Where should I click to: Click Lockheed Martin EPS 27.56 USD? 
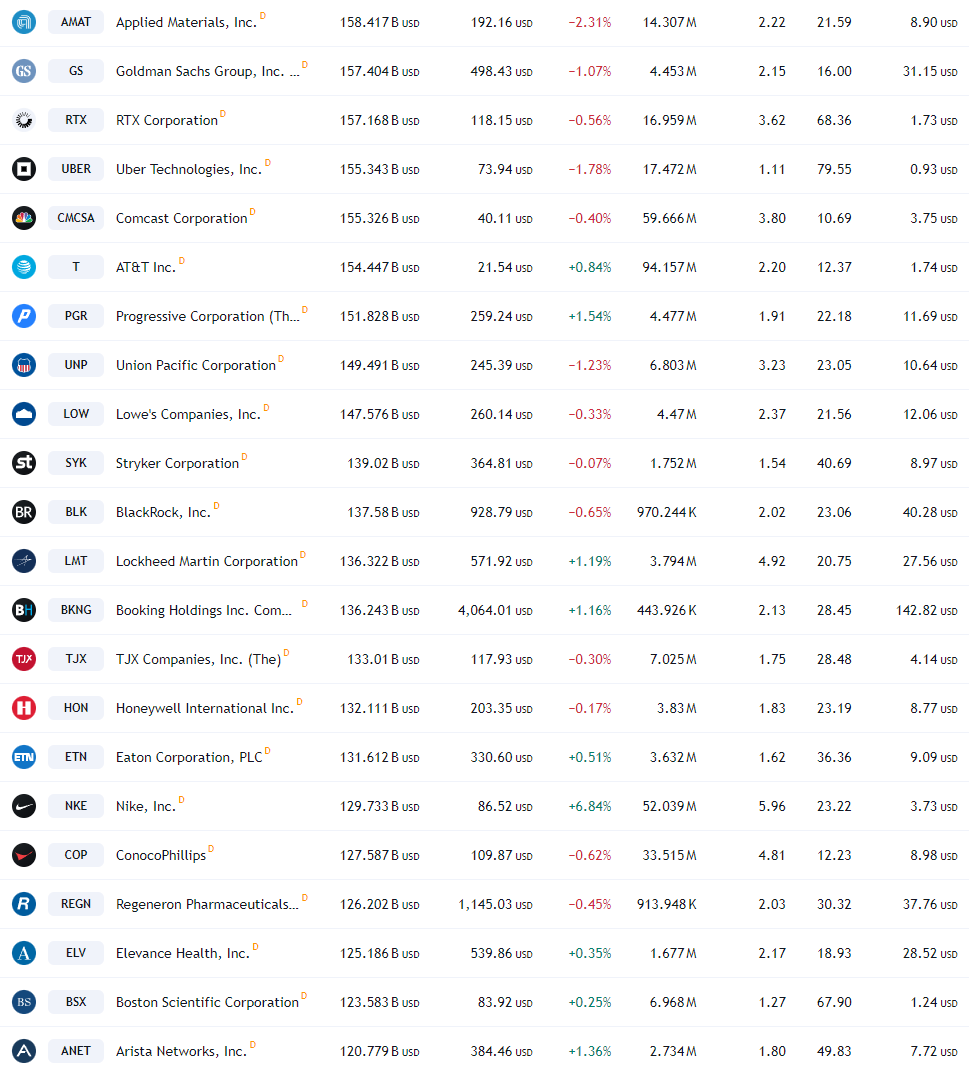pyautogui.click(x=930, y=561)
